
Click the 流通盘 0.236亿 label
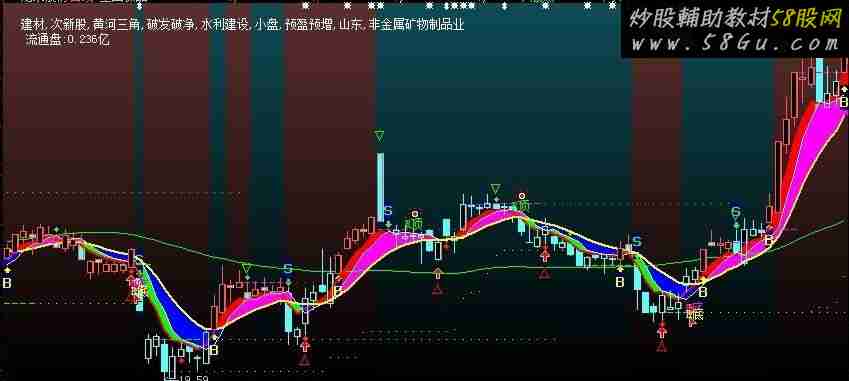coord(67,40)
